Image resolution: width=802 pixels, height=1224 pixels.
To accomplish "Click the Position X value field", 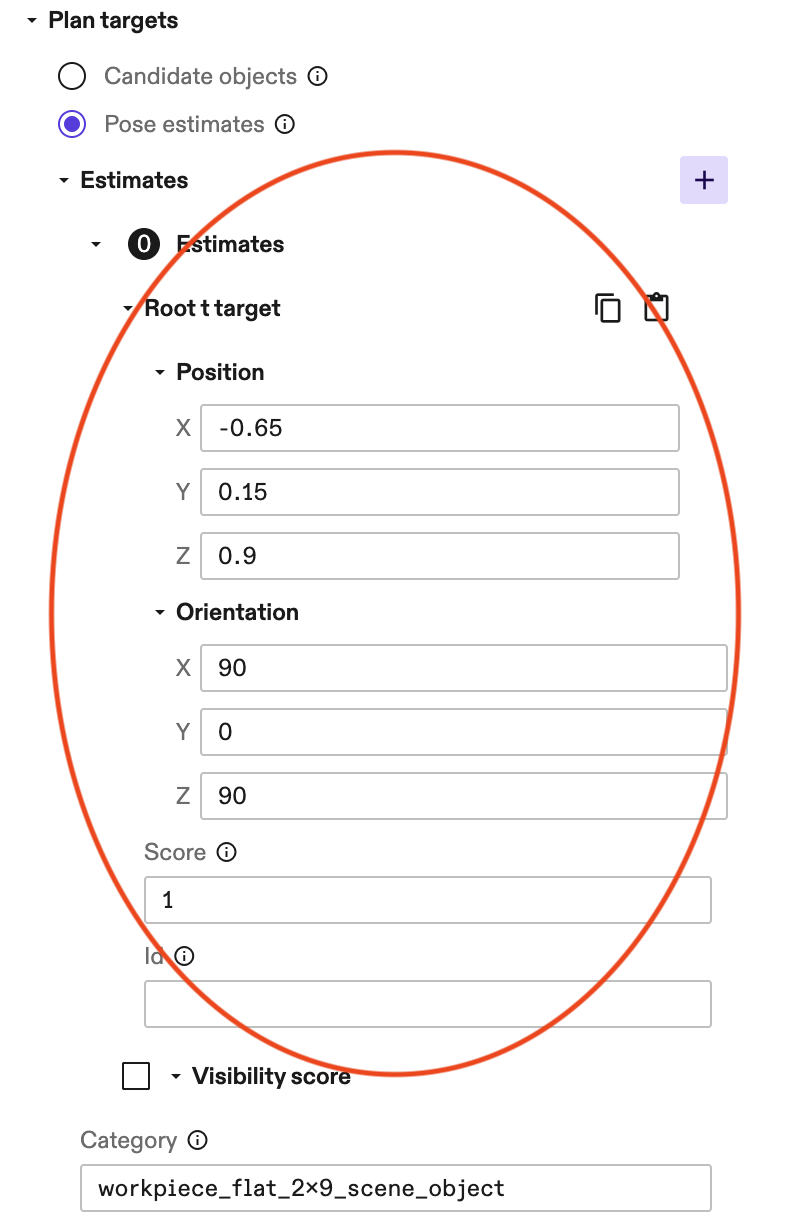I will coord(440,427).
